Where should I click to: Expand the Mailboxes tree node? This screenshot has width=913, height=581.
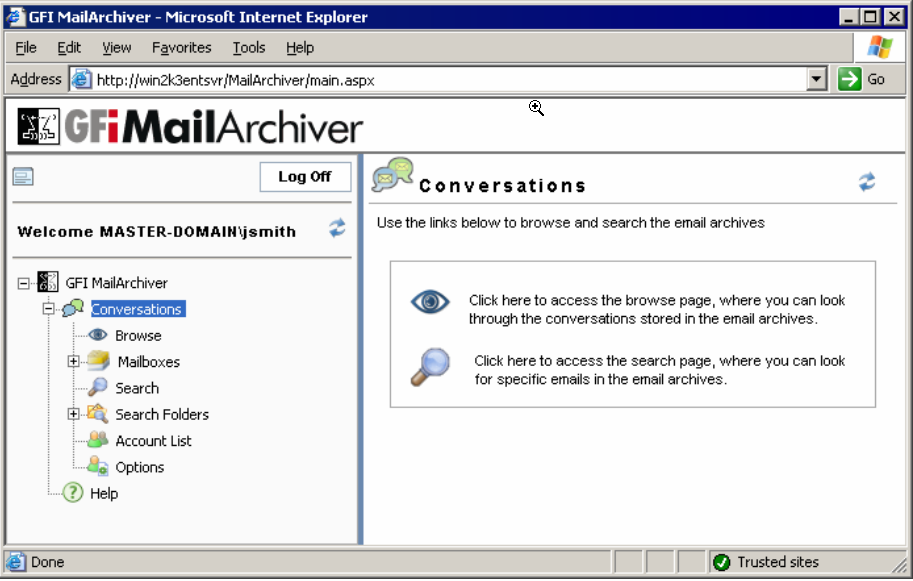[x=73, y=362]
